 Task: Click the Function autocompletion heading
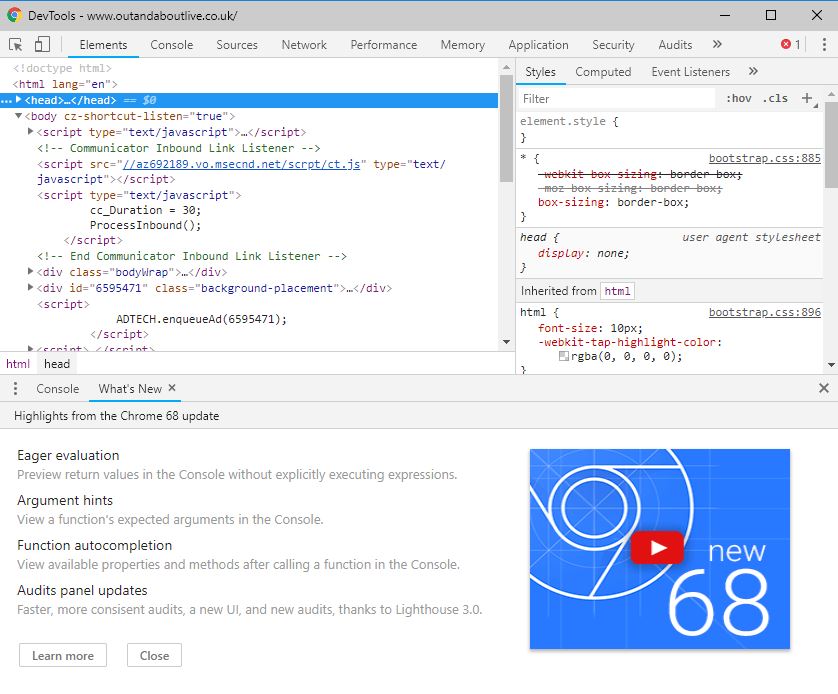(95, 545)
